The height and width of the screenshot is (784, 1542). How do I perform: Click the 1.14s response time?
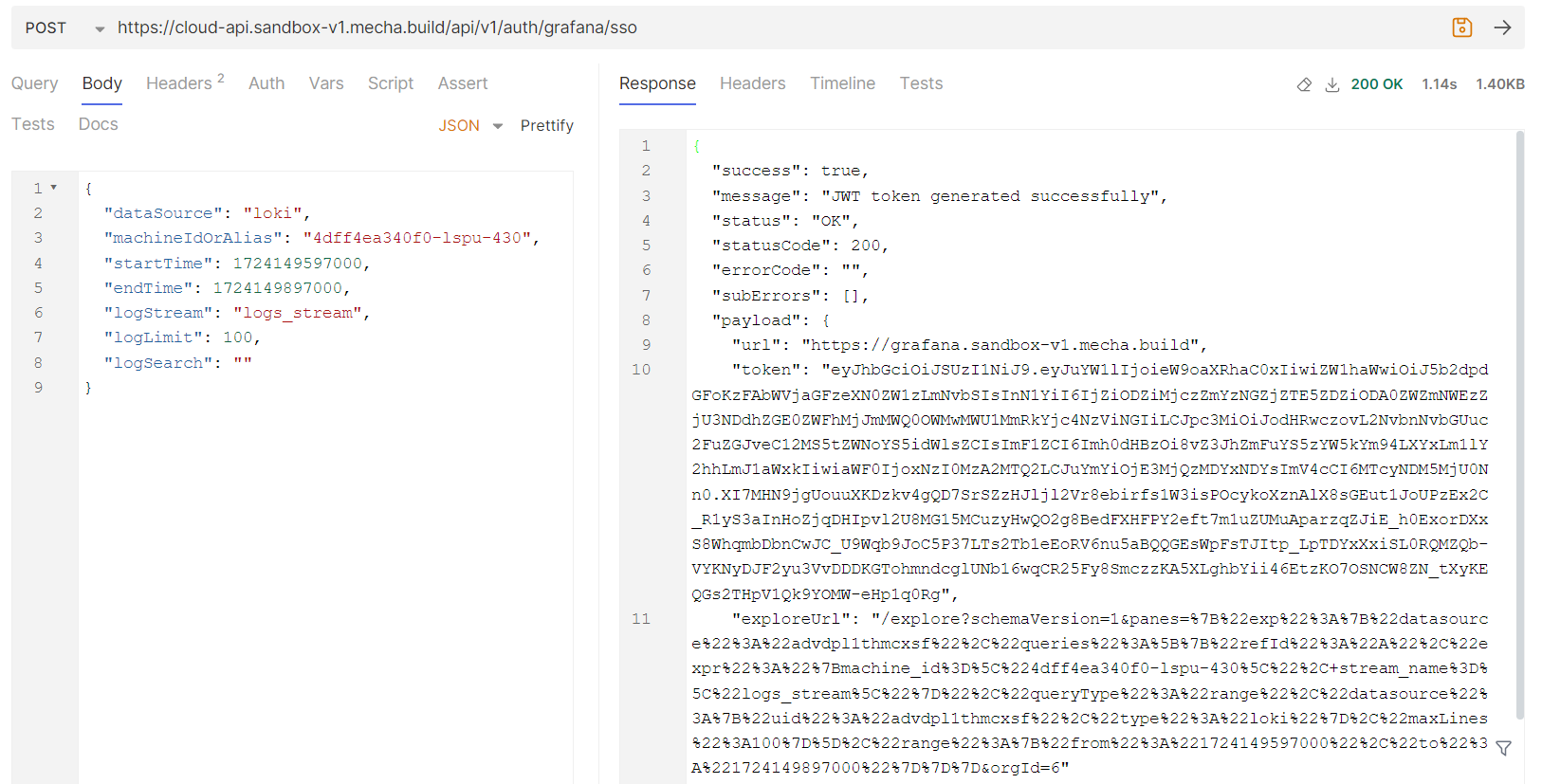click(1440, 84)
